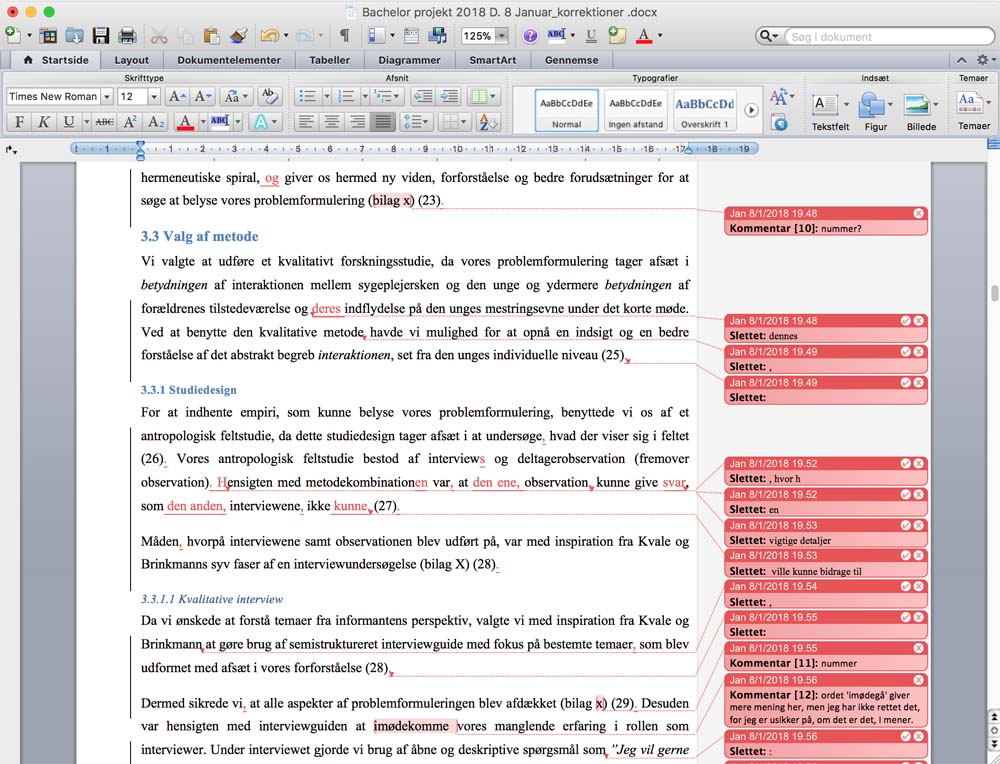The height and width of the screenshot is (764, 1000).
Task: Insert a Billede picture
Action: [921, 112]
